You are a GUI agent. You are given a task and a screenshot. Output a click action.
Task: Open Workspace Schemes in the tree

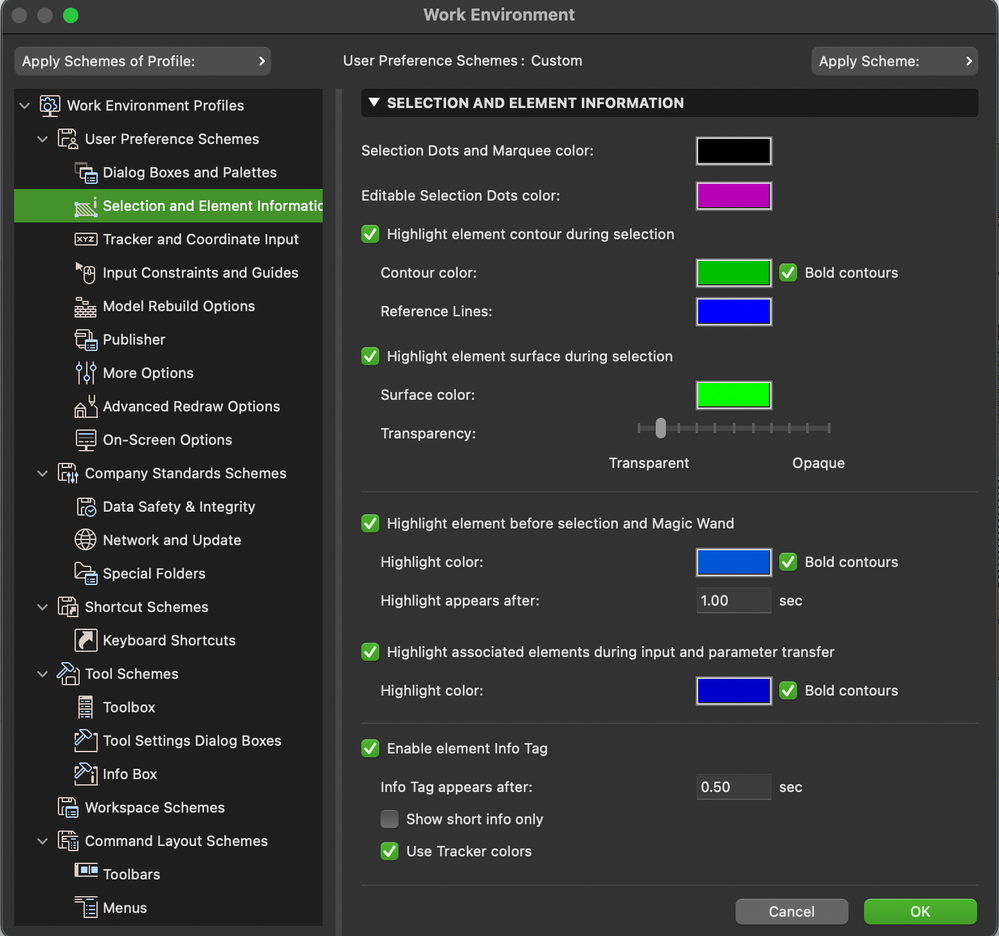(x=154, y=807)
